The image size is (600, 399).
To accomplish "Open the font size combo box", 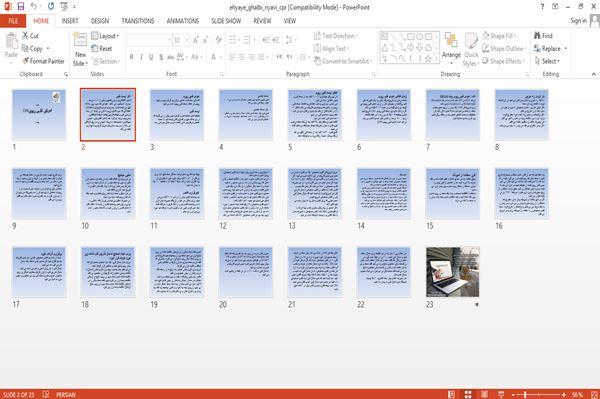I will coord(181,40).
